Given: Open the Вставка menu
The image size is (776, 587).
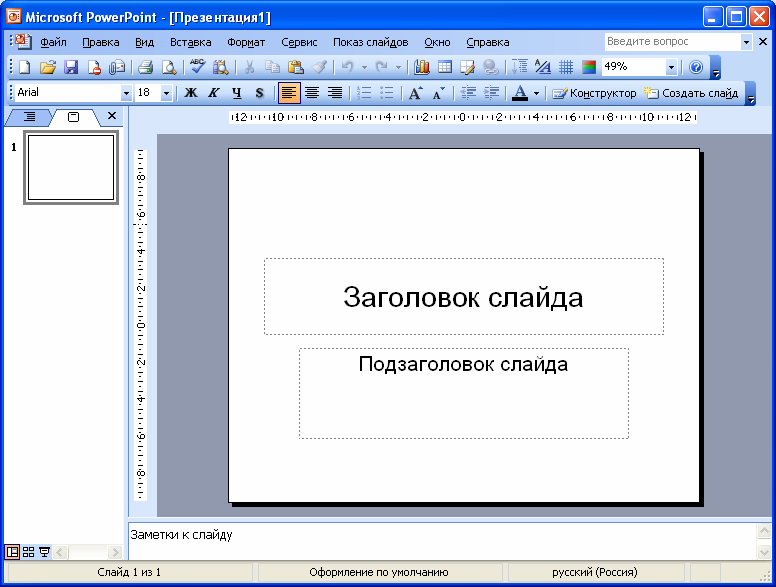Looking at the screenshot, I should pos(190,42).
